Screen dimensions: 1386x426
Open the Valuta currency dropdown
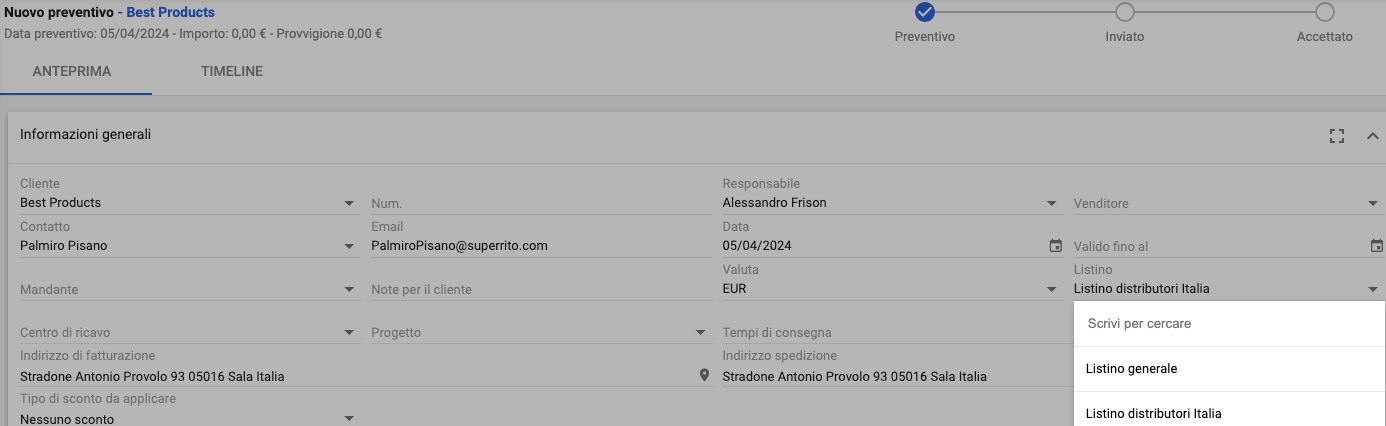[1052, 289]
